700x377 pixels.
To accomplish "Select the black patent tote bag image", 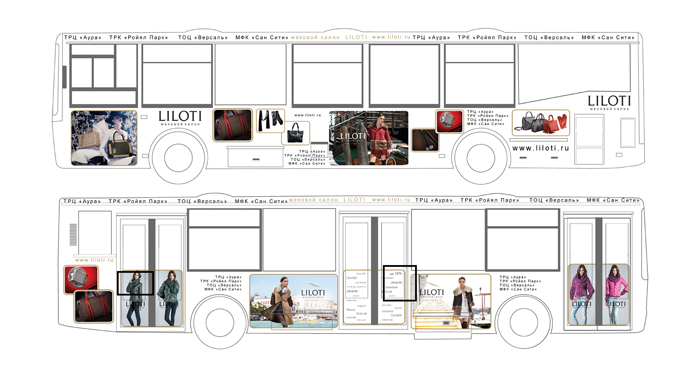I will (296, 133).
